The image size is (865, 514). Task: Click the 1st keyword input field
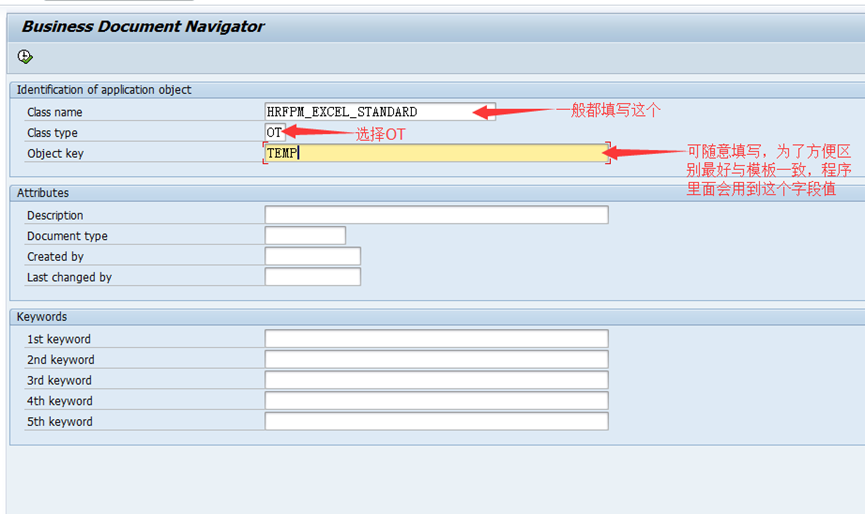[436, 339]
